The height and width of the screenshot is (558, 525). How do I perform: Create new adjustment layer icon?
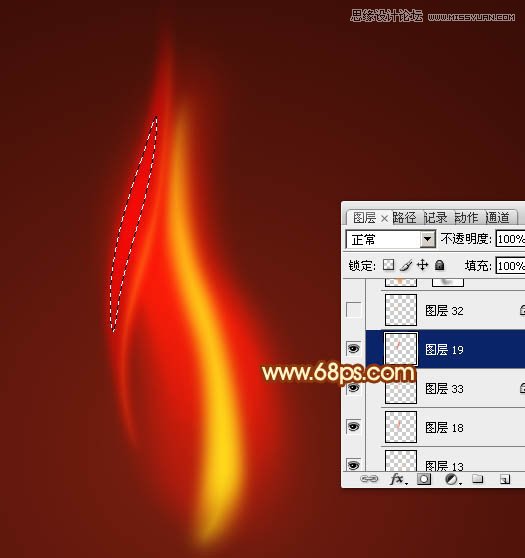(452, 479)
